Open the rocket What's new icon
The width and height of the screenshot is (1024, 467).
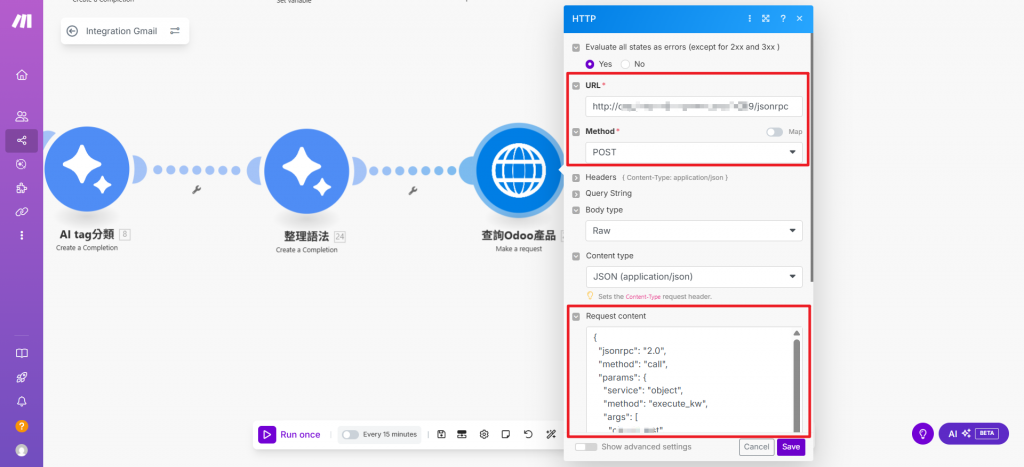click(22, 378)
